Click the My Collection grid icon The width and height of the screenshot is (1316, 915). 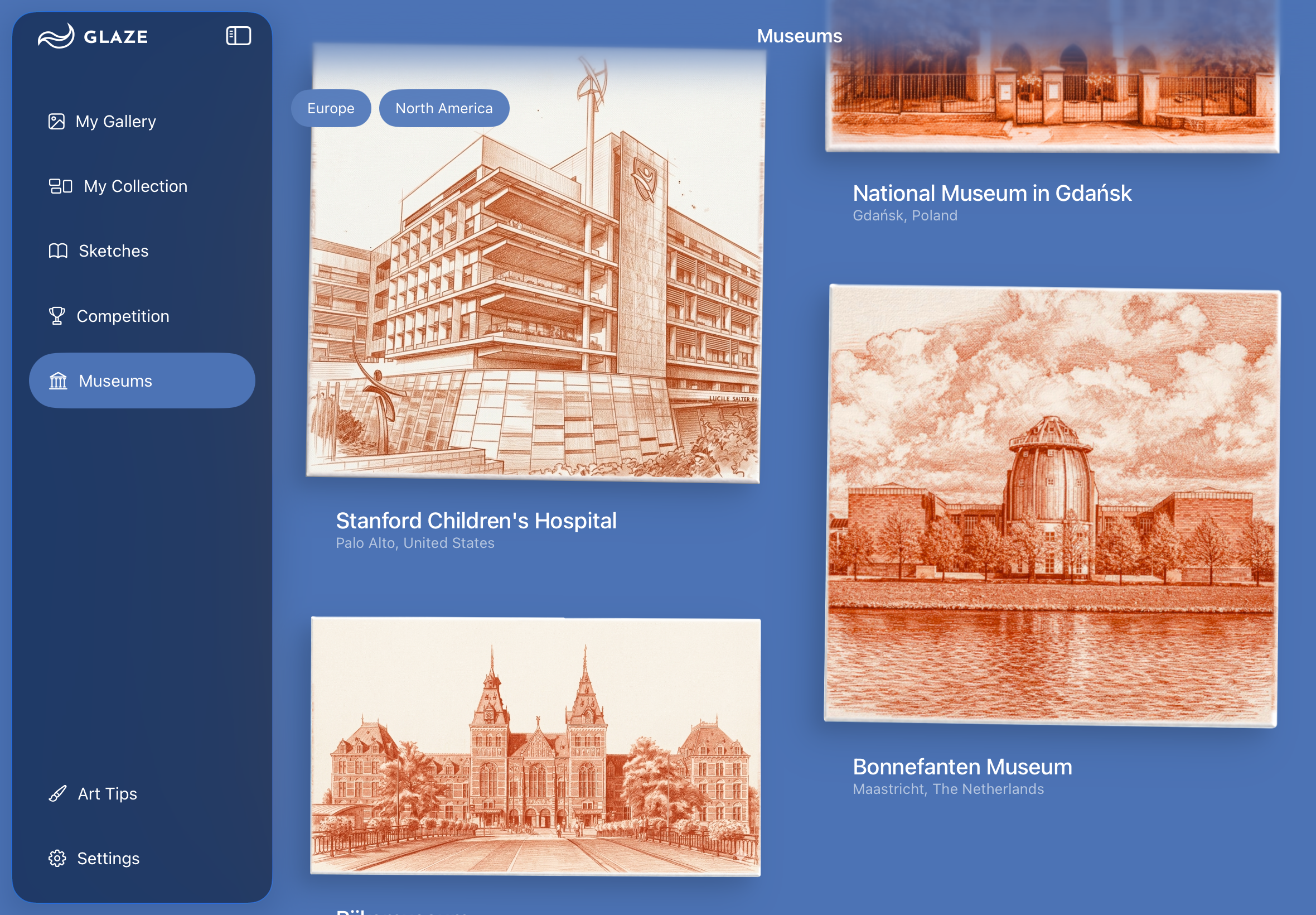pos(60,186)
